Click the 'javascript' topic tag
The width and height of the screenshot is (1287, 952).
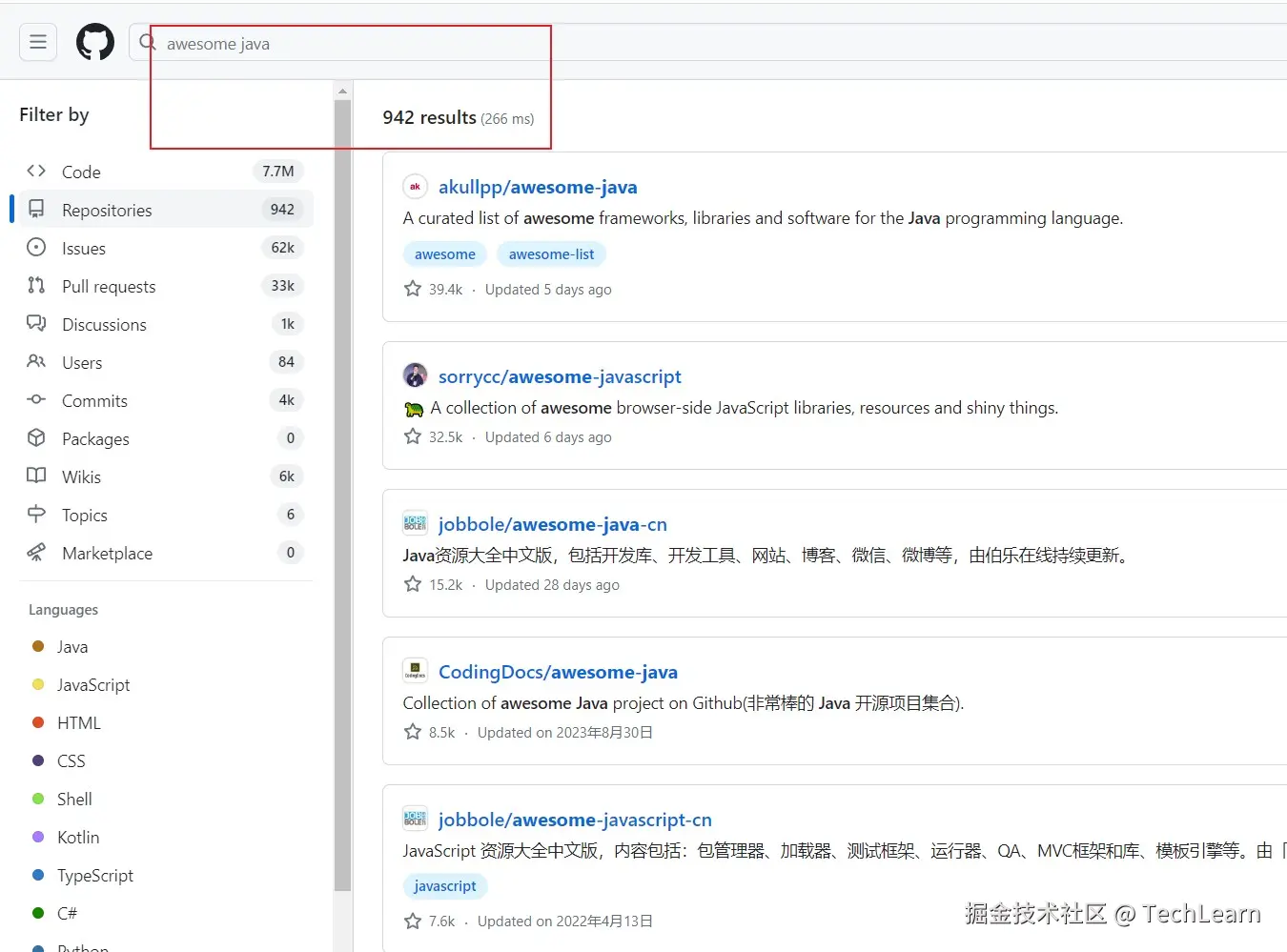point(445,886)
